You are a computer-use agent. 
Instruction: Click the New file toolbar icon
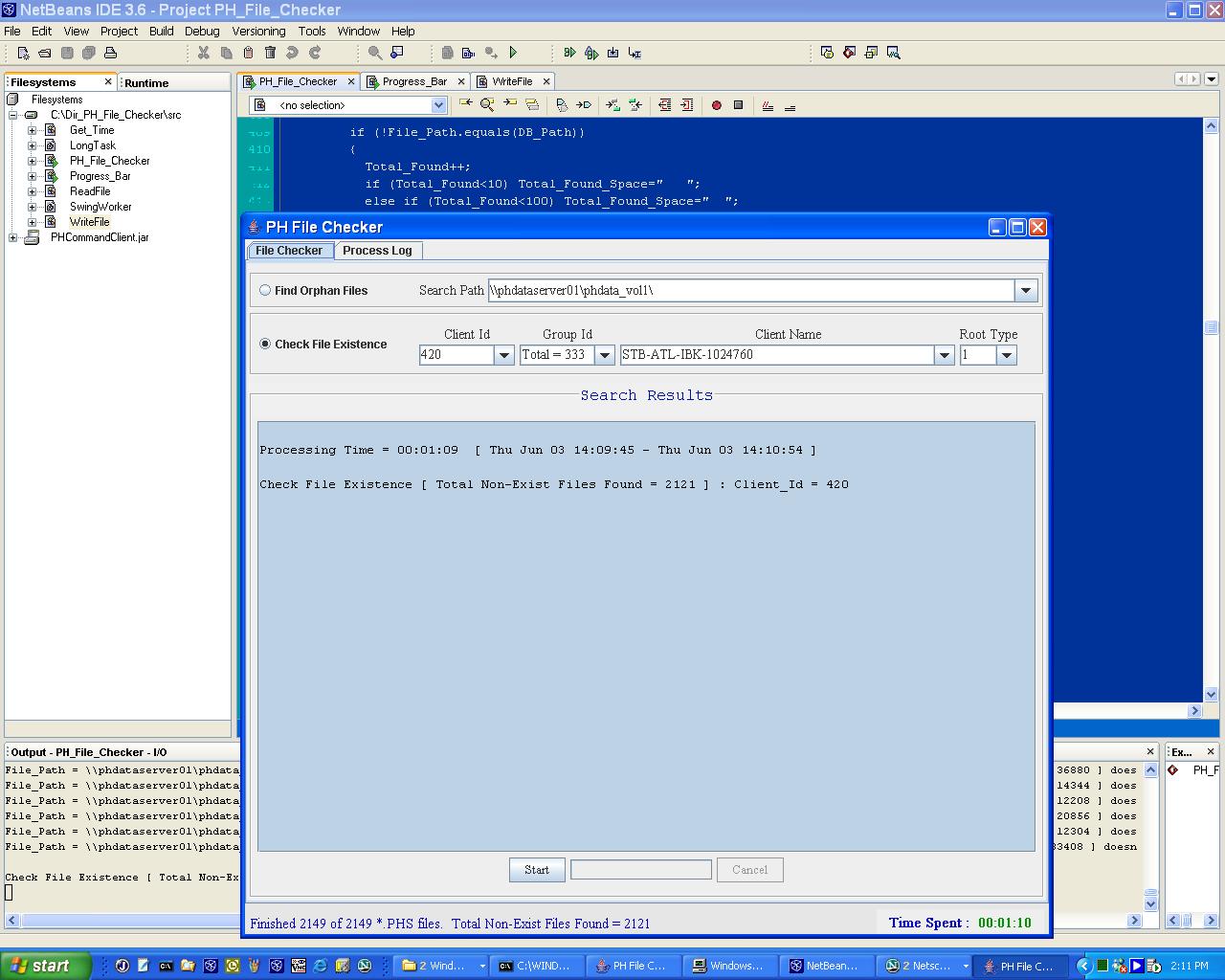[23, 53]
